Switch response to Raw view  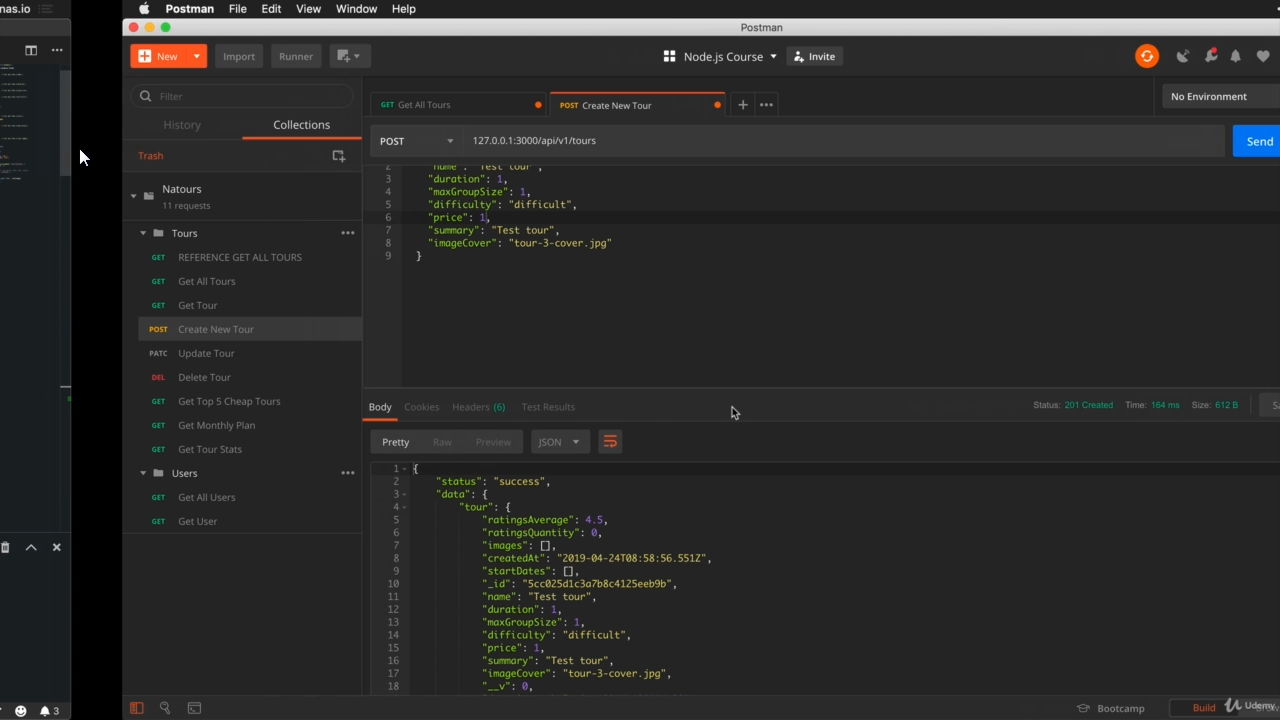[x=442, y=441]
